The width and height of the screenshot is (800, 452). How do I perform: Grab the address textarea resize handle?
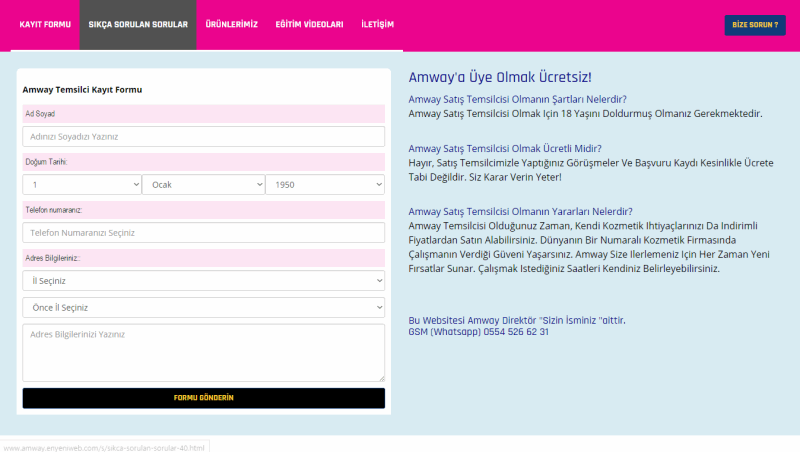coord(382,379)
